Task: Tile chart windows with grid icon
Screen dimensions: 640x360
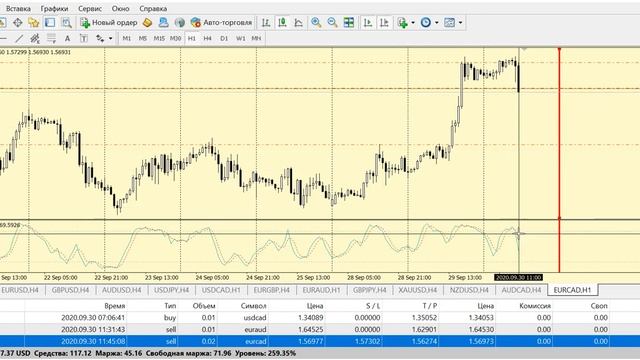Action: pos(349,23)
